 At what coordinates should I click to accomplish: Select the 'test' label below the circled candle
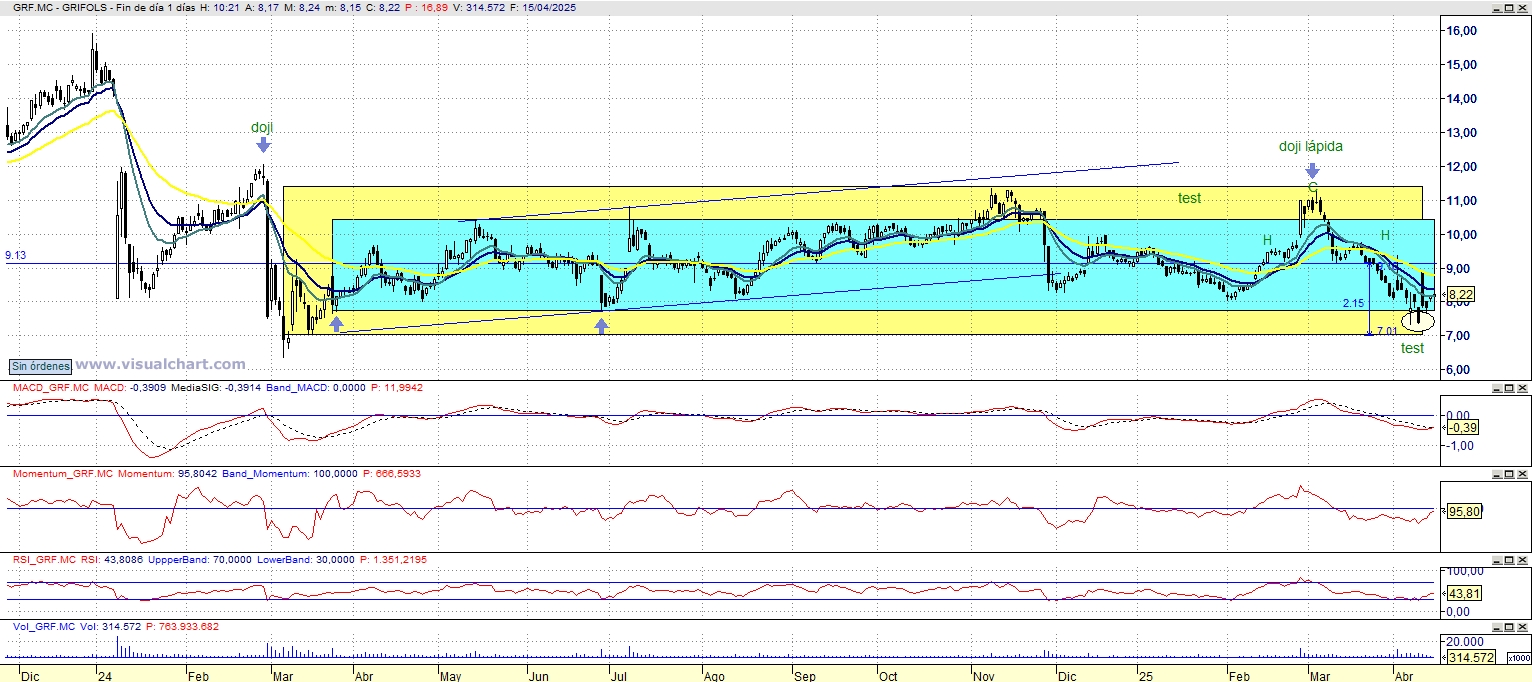(1412, 348)
